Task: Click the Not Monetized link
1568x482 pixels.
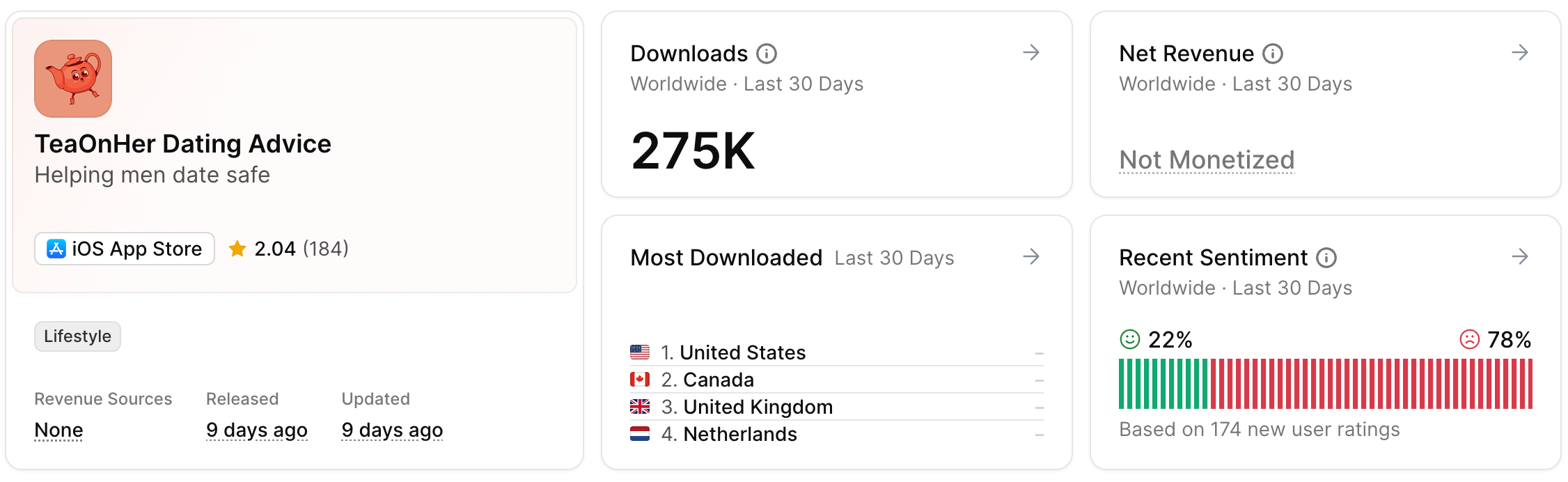Action: point(1207,160)
